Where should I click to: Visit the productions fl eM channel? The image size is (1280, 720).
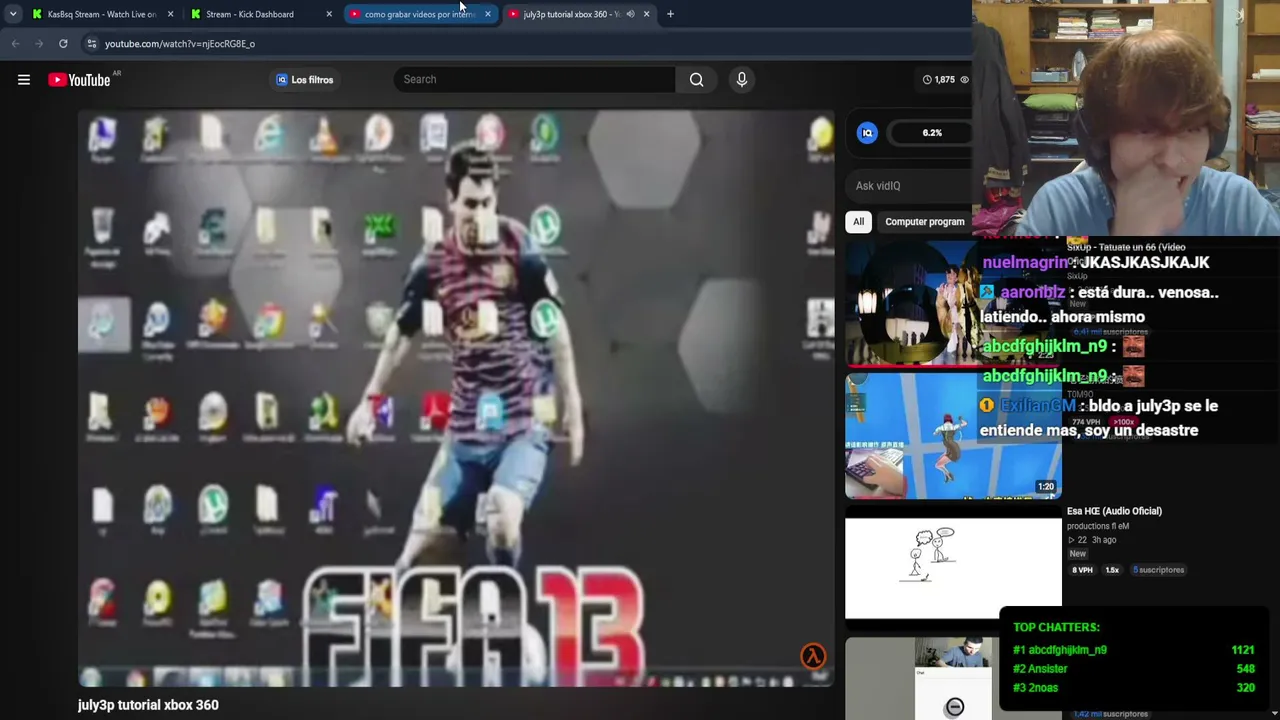point(1098,526)
